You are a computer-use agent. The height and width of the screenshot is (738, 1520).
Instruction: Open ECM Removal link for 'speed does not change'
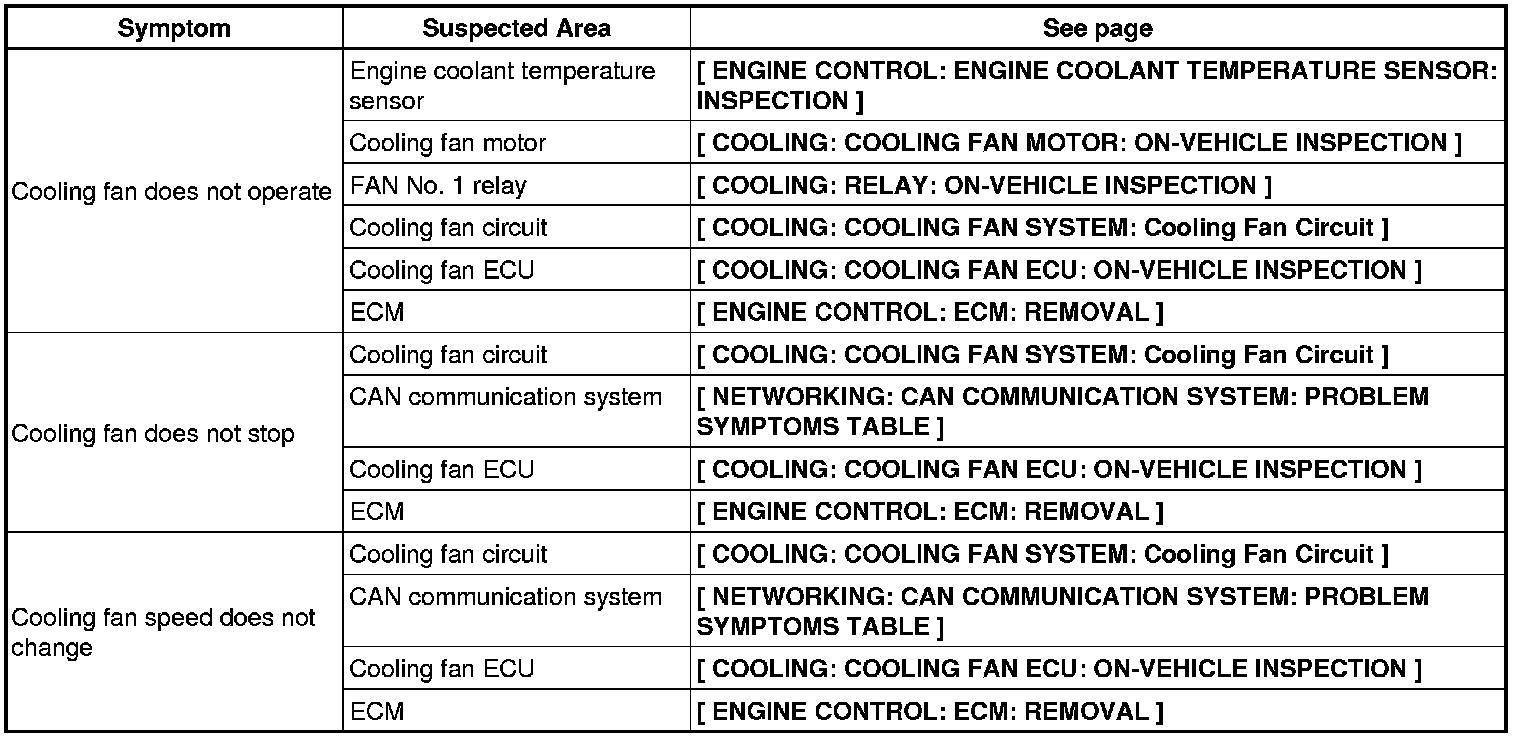click(930, 712)
